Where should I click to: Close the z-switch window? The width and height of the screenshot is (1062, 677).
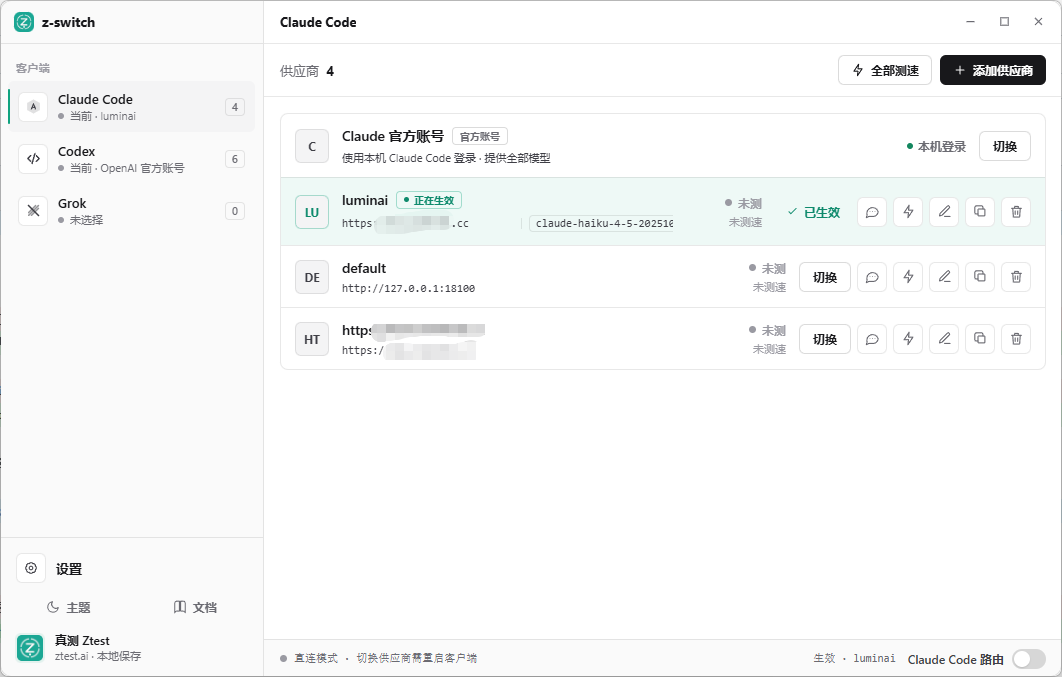click(x=1038, y=22)
